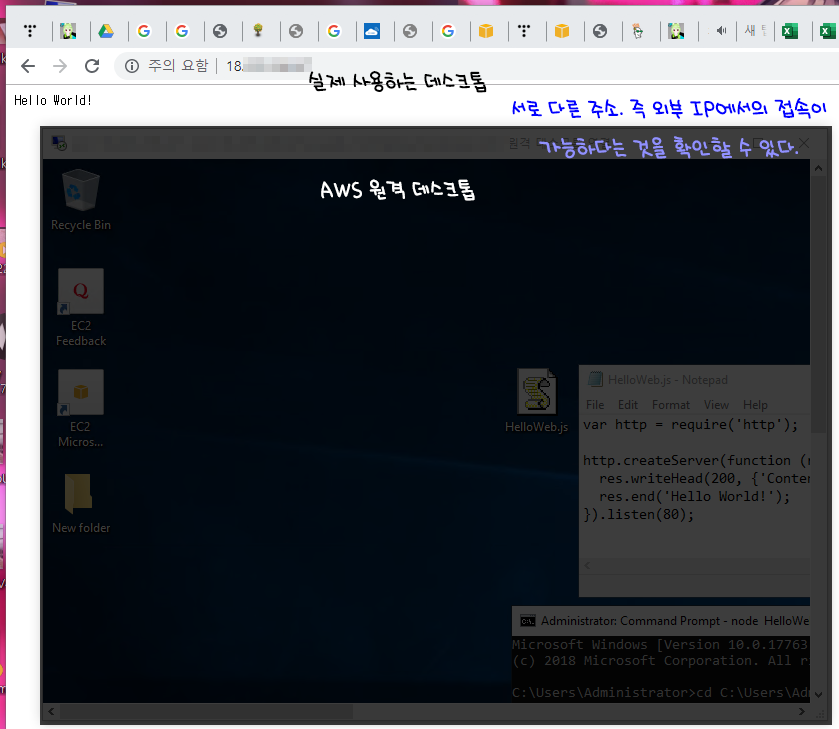This screenshot has height=729, width=839.
Task: Click the remote window's scroll up arrow
Action: [x=818, y=168]
